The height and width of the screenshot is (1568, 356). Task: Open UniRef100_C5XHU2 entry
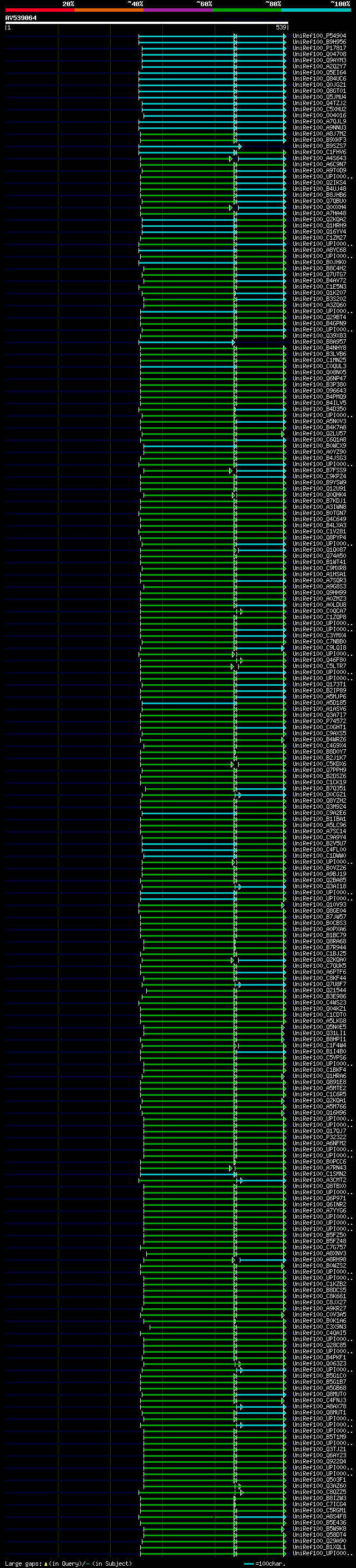(319, 109)
